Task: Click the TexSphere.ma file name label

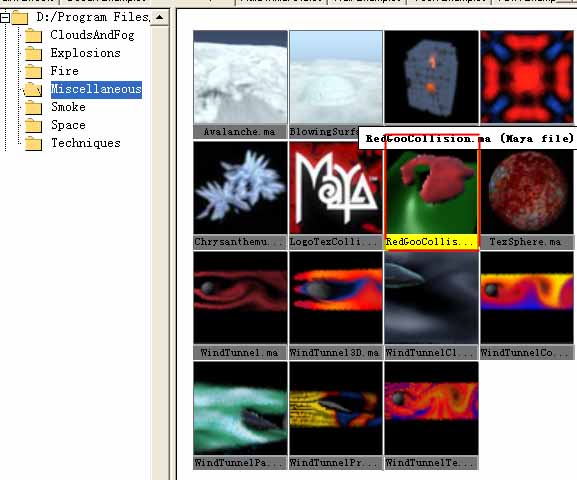Action: click(x=527, y=242)
